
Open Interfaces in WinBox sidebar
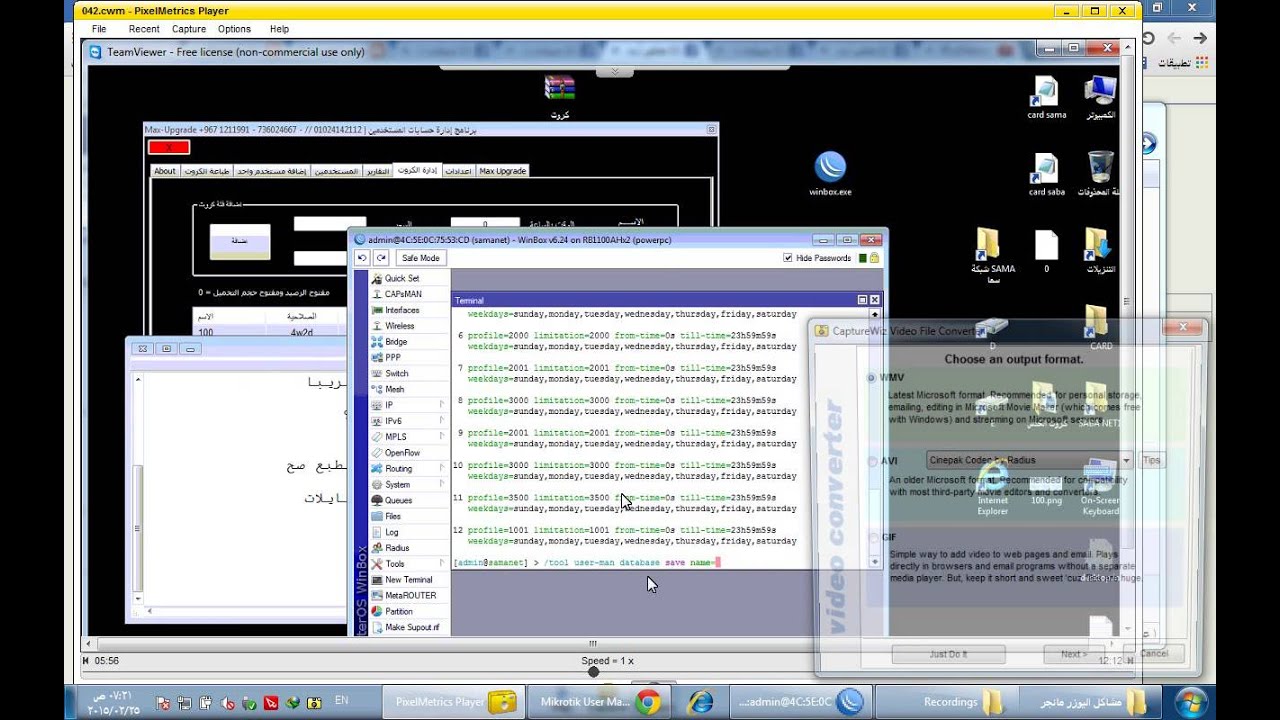[402, 310]
